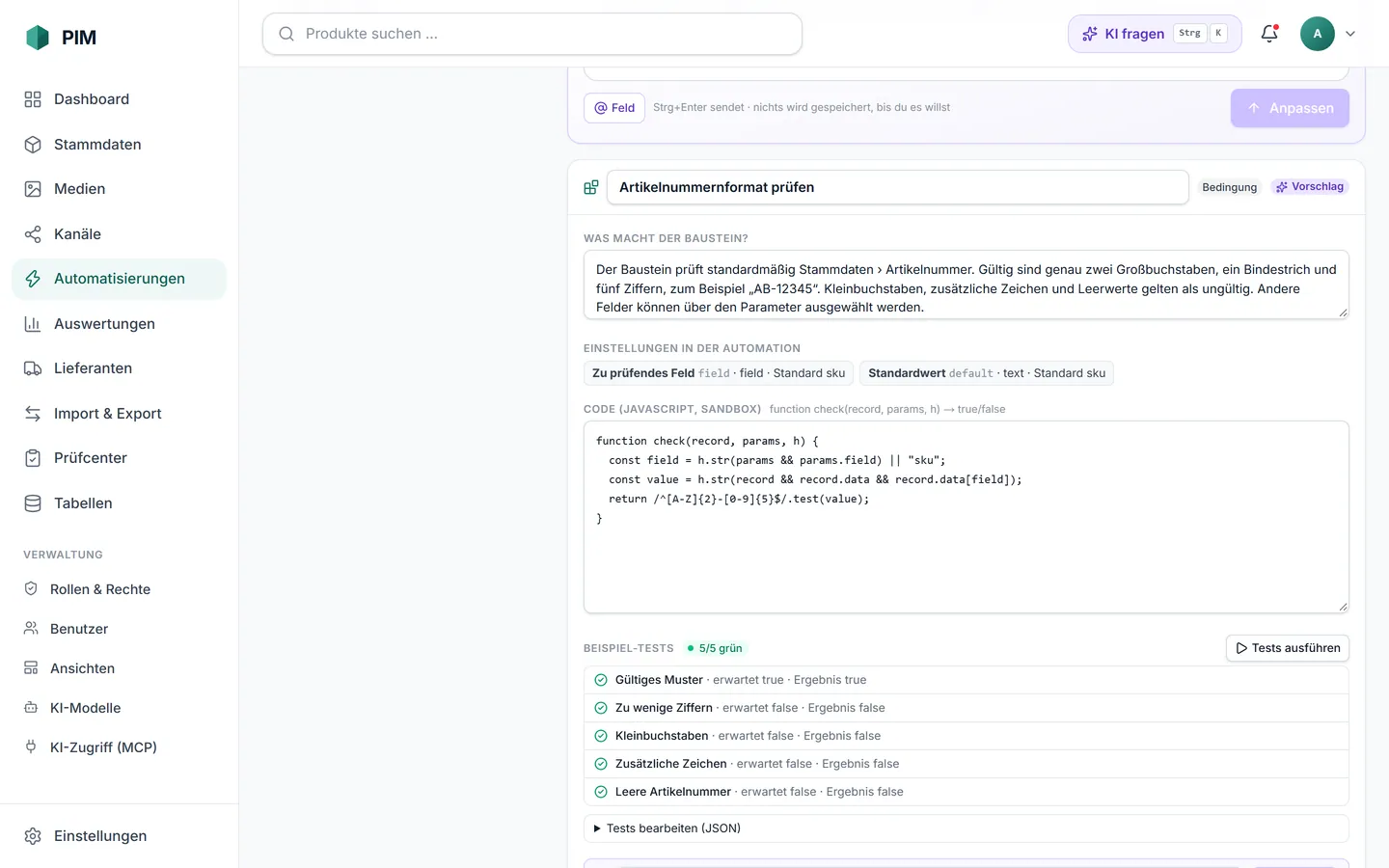The width and height of the screenshot is (1389, 868).
Task: Edit the Artikelnummernformat prüfen title field
Action: point(898,187)
